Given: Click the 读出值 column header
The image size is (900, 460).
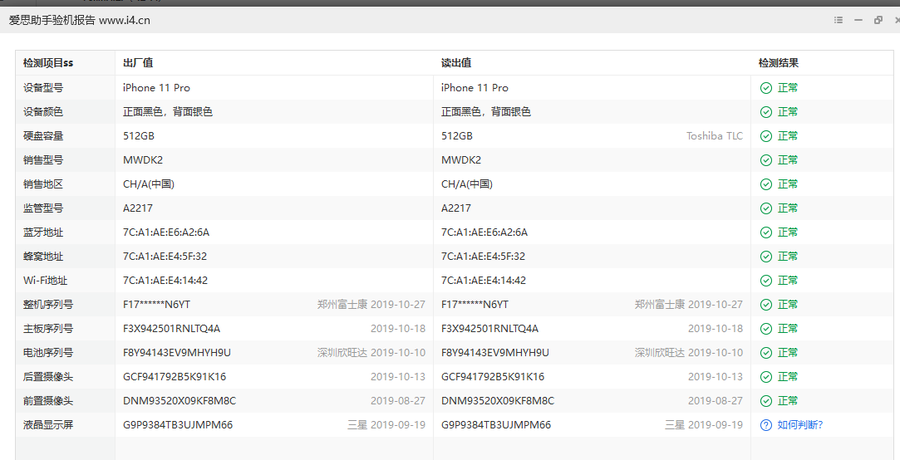Looking at the screenshot, I should coord(456,63).
